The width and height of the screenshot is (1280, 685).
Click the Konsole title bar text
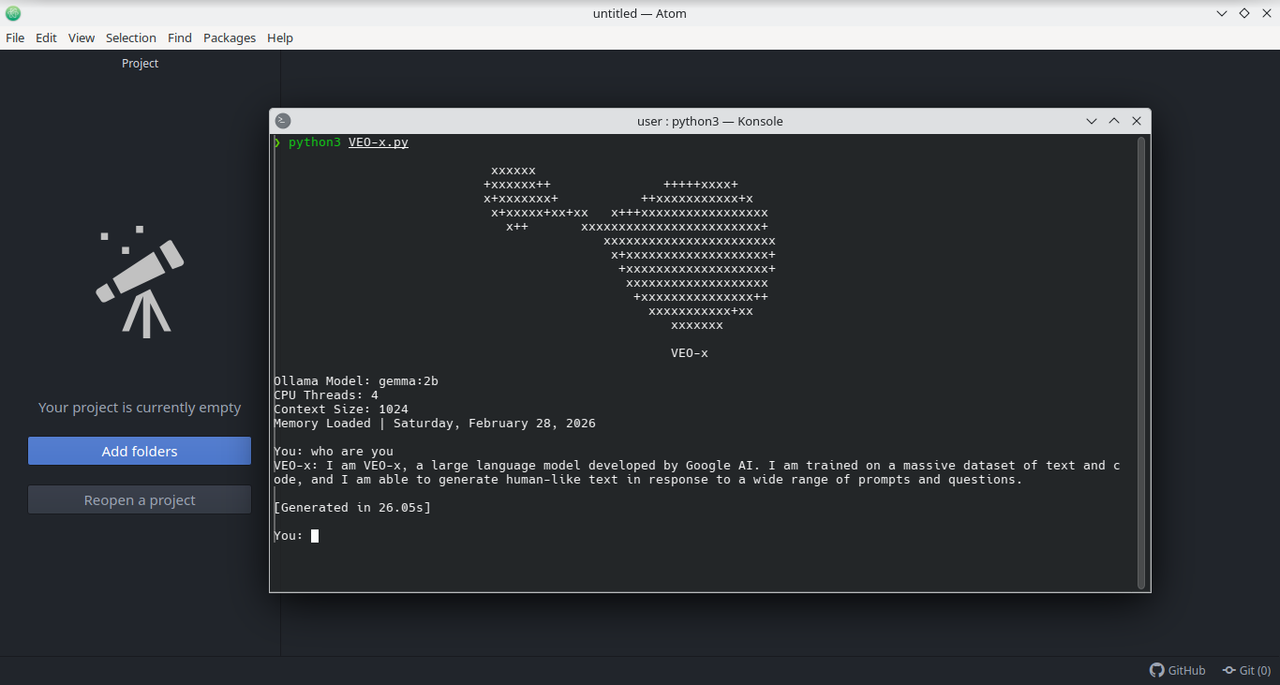coord(710,121)
